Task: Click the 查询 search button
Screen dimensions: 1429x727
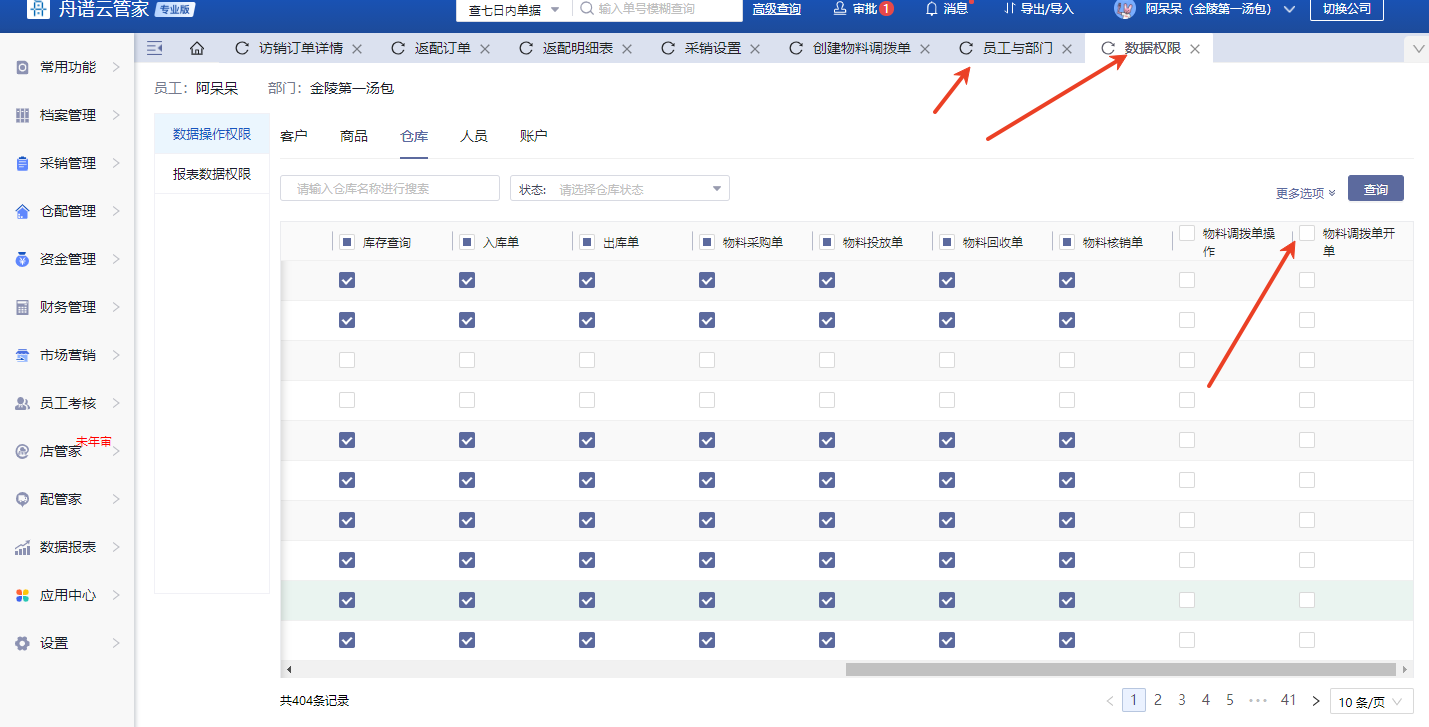Action: [1375, 189]
